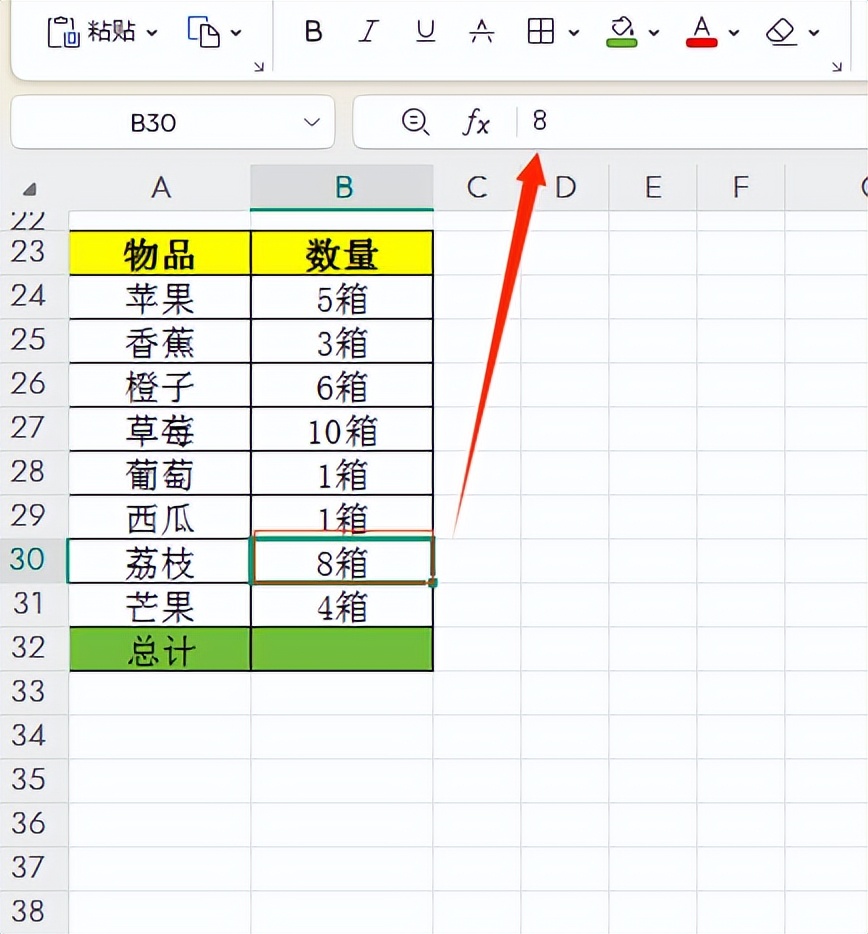Expand the Eraser clear options arrow
Viewport: 868px width, 934px height.
coord(814,33)
